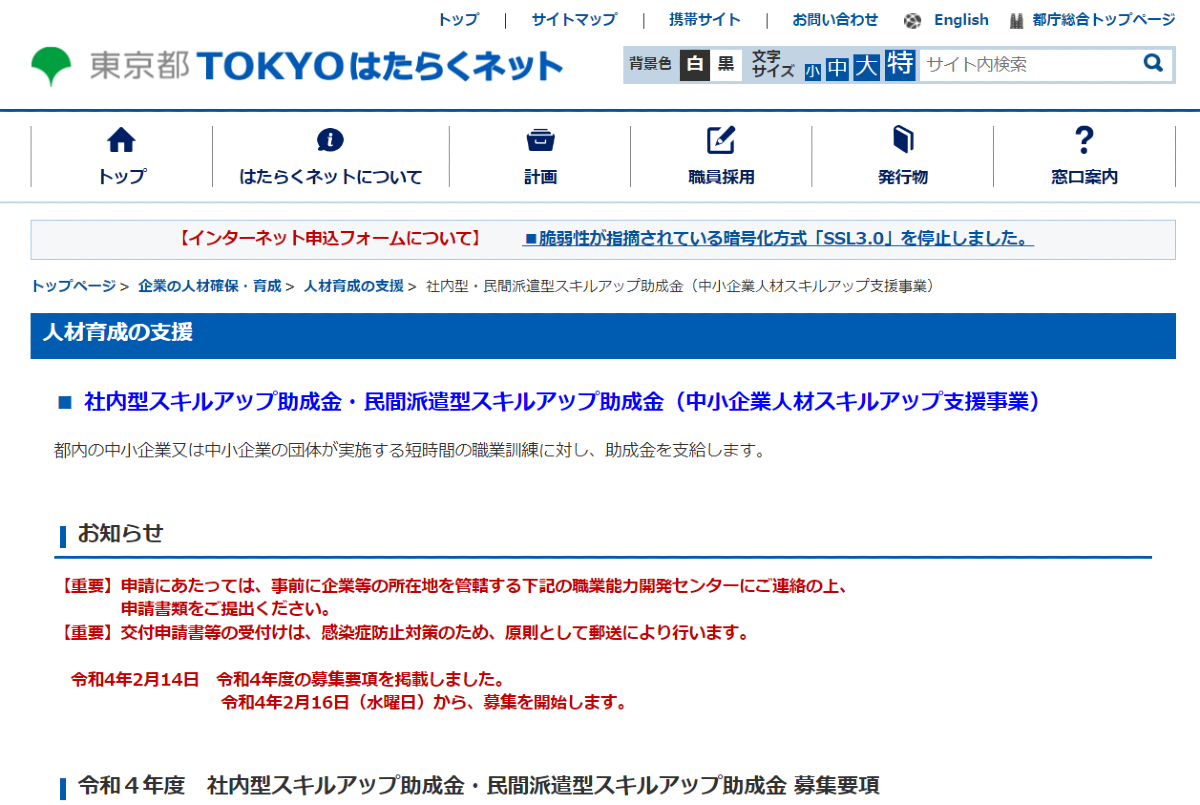Open お問い合わせ from the top menu
The width and height of the screenshot is (1200, 805).
point(834,19)
